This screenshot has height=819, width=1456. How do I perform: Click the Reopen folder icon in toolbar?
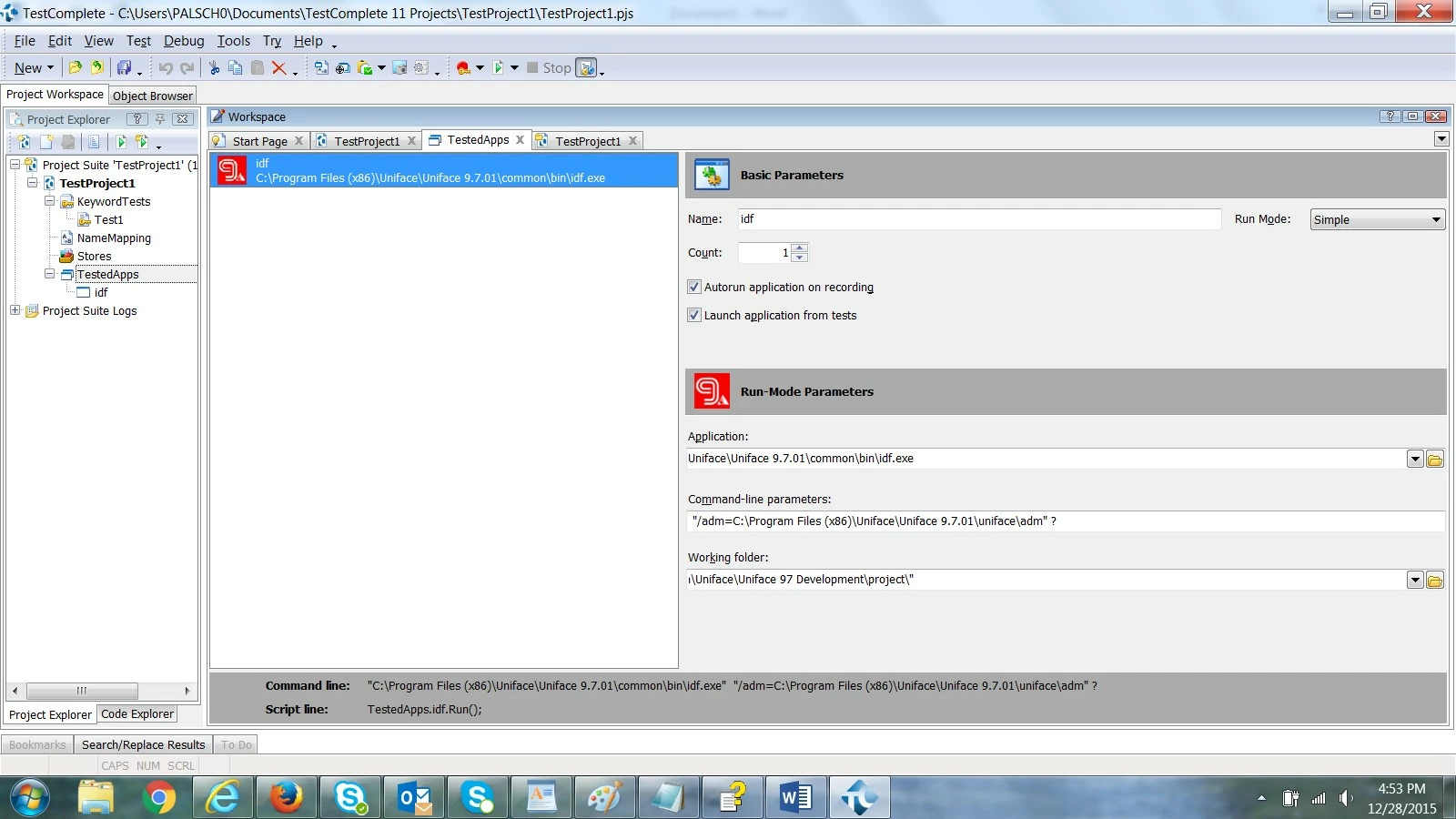click(96, 67)
